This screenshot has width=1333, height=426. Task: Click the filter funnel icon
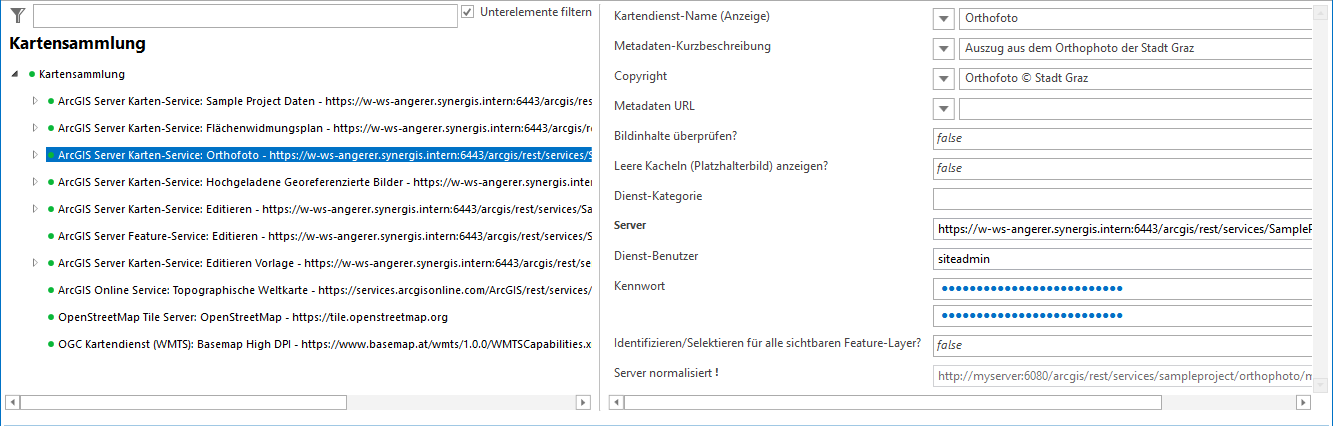click(x=17, y=14)
